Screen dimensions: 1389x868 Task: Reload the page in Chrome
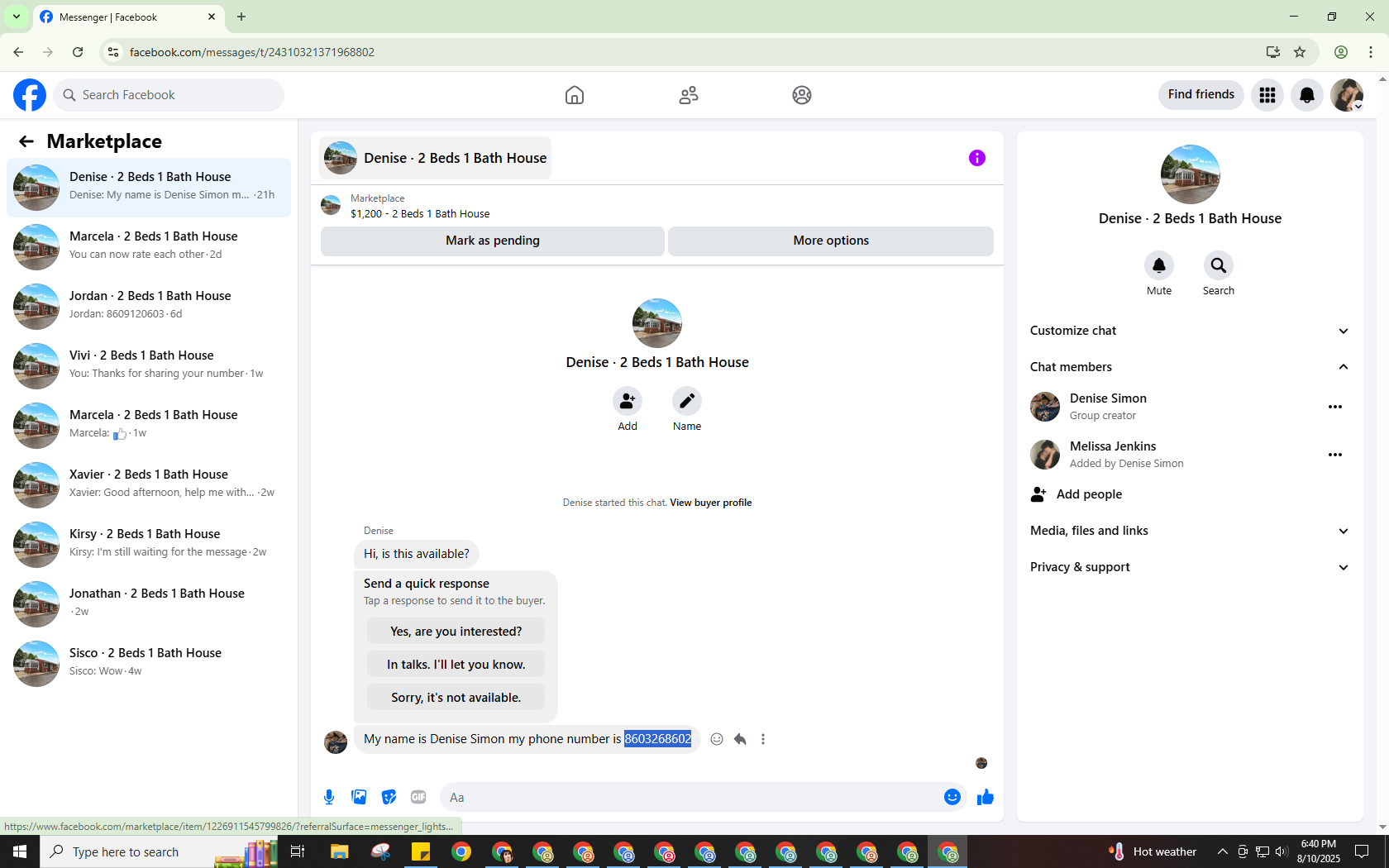point(78,52)
